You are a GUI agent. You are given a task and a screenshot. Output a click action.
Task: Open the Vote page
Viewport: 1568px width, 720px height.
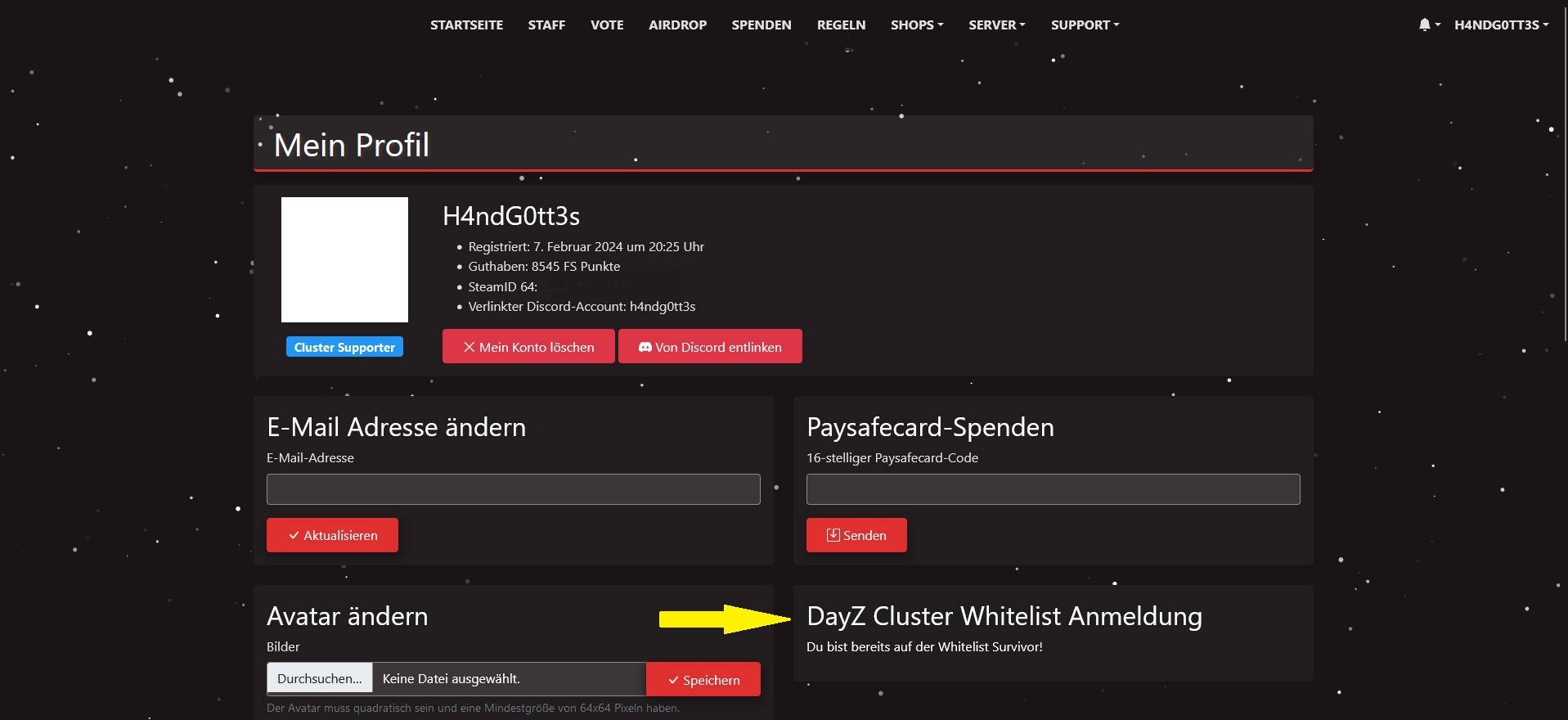tap(607, 25)
